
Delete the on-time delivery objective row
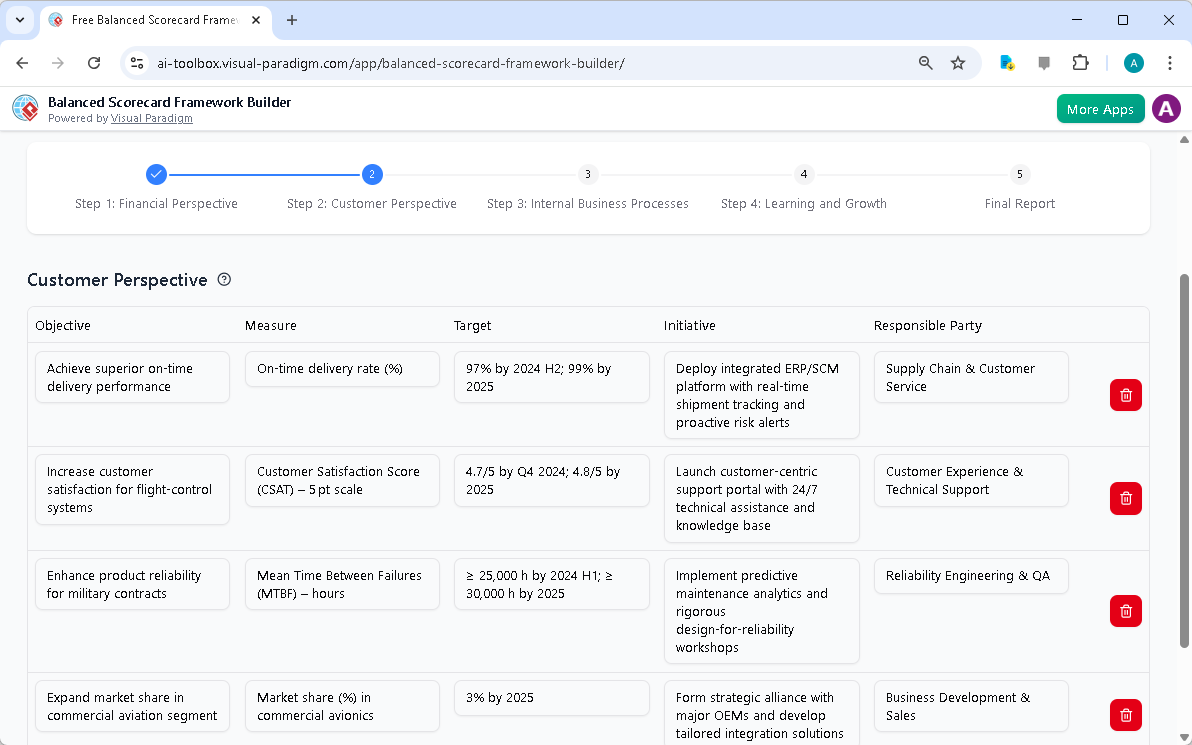tap(1125, 395)
